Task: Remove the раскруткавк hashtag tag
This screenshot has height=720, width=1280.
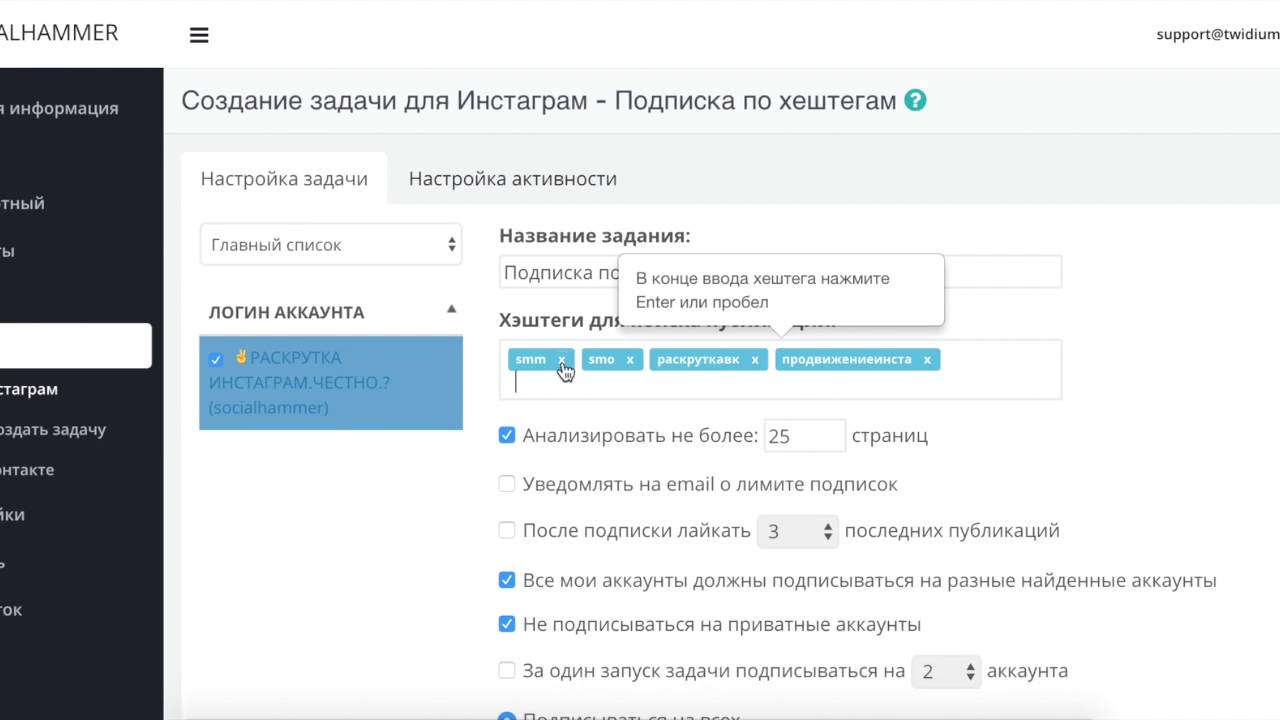Action: coord(755,360)
